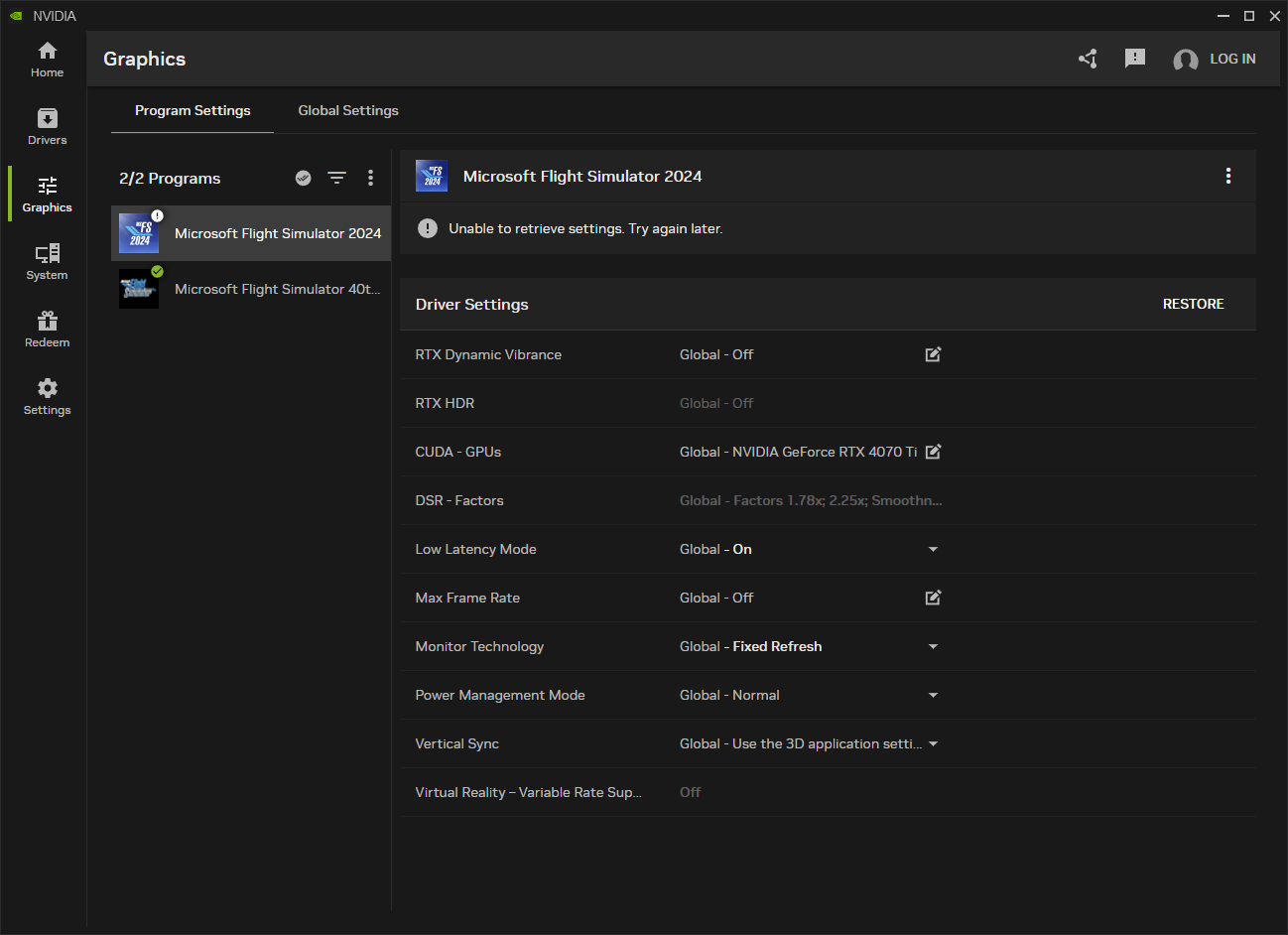Click the checkmark filter above program list
This screenshot has width=1288, height=935.
coord(304,178)
